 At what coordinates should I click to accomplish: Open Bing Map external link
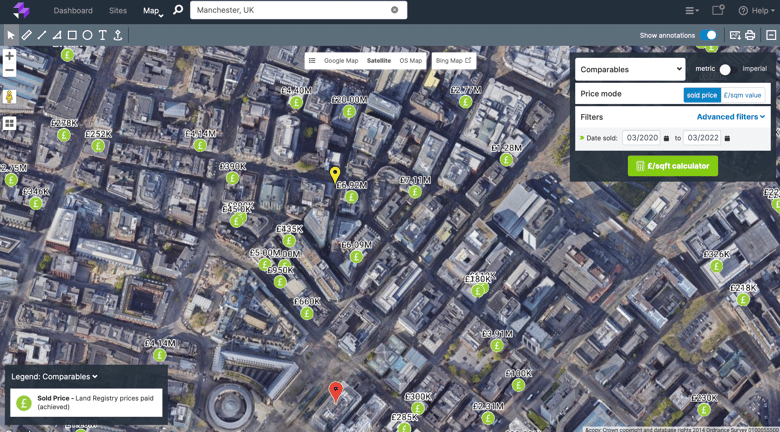453,61
